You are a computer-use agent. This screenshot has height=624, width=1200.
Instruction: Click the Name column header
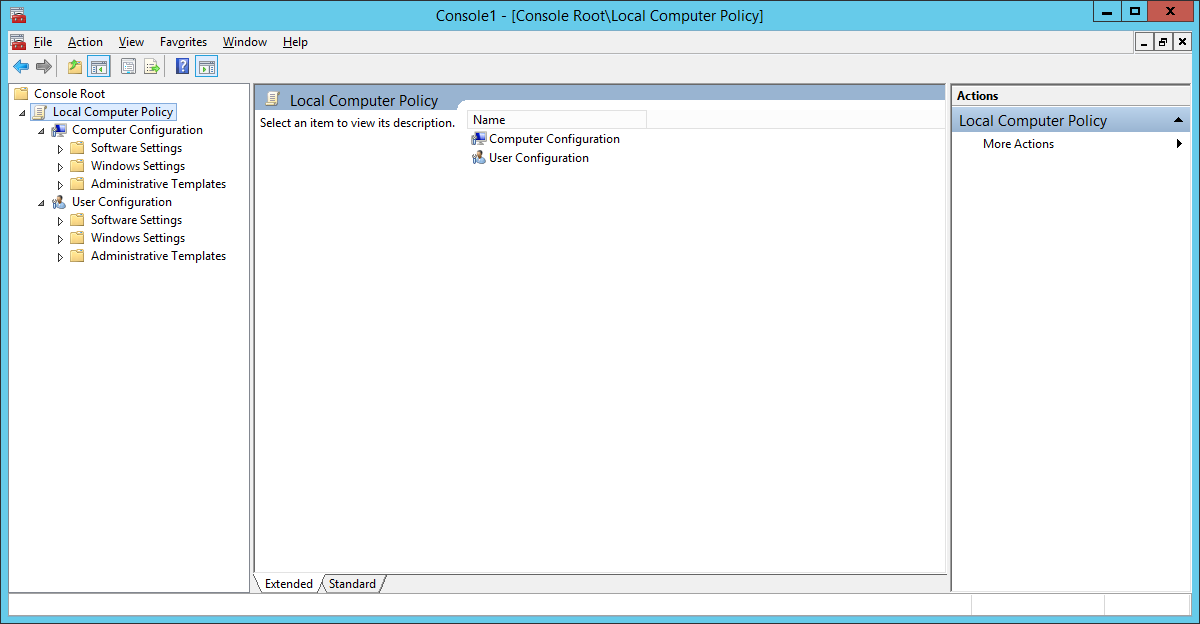coord(556,120)
